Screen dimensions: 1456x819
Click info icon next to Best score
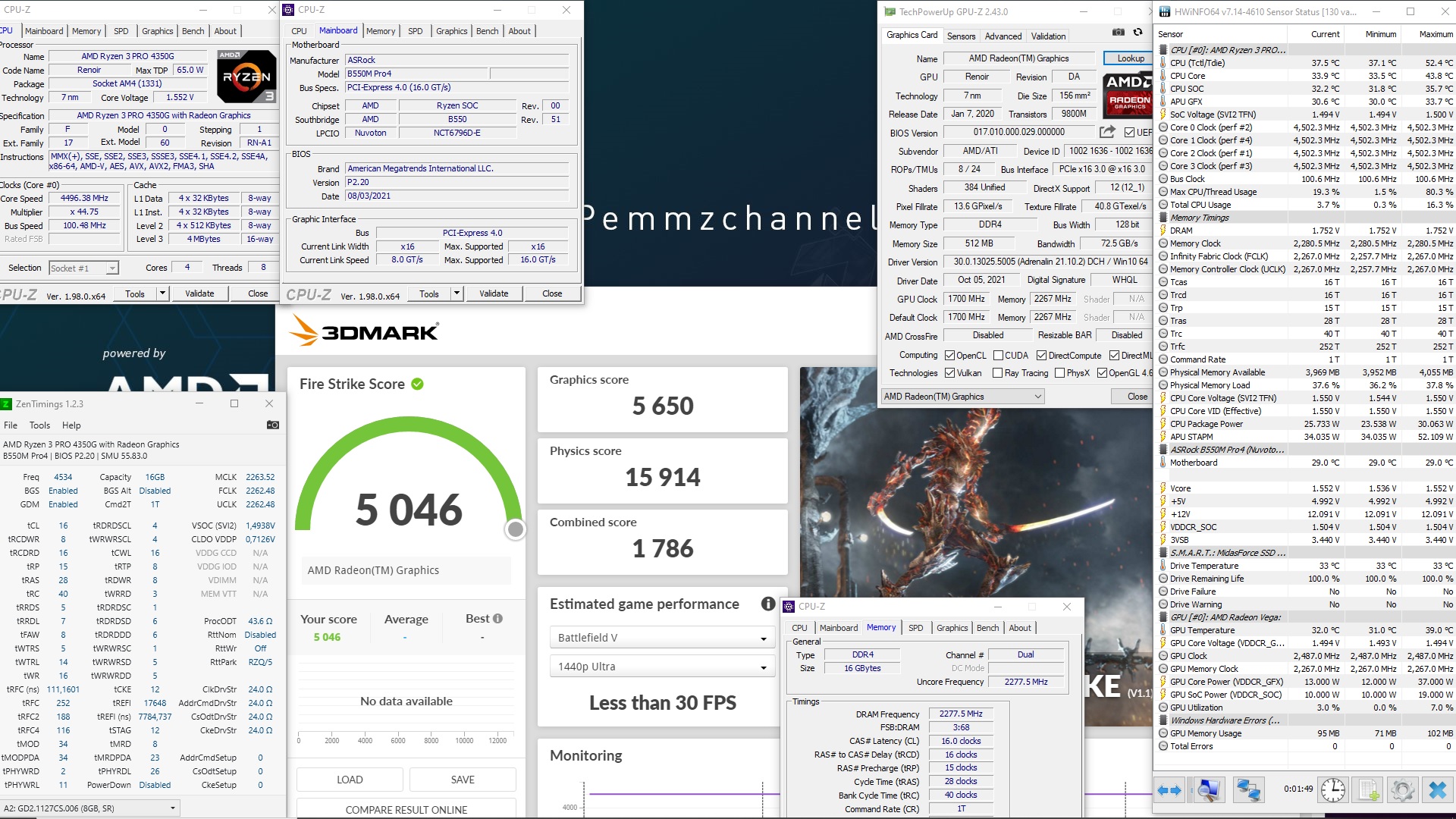coord(497,618)
